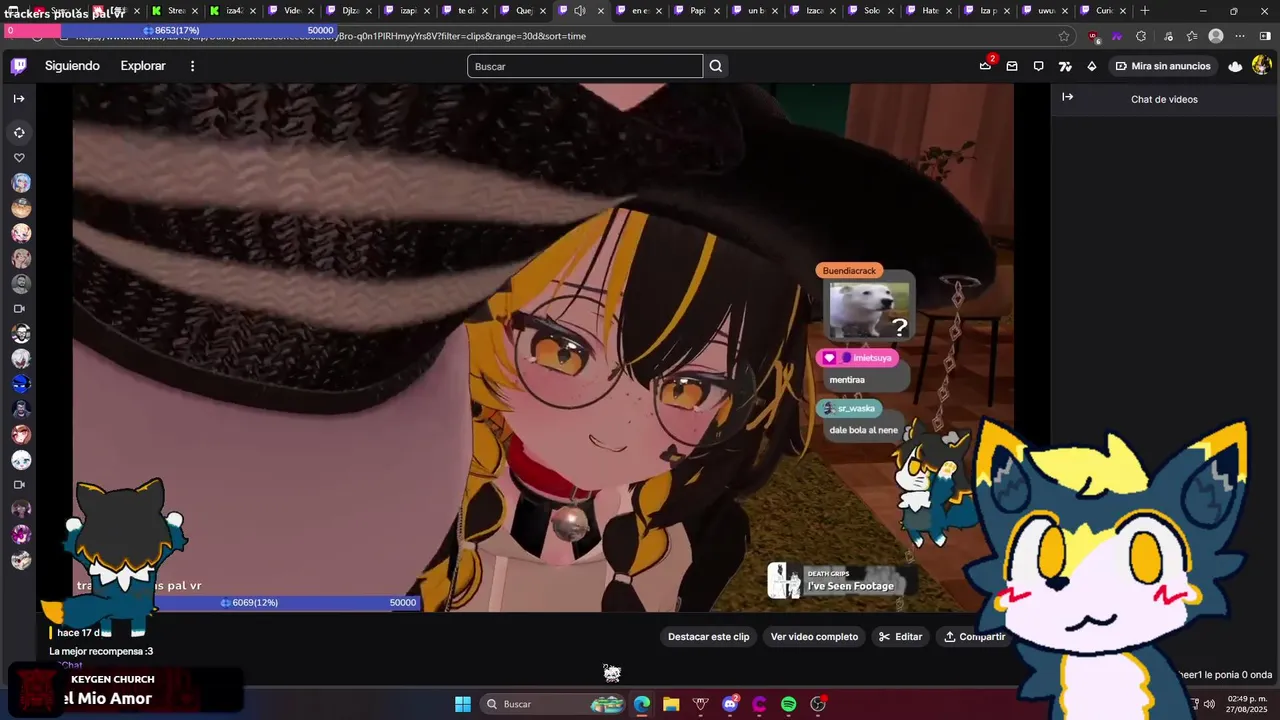Mute the tab via speaker icon

(x=579, y=11)
